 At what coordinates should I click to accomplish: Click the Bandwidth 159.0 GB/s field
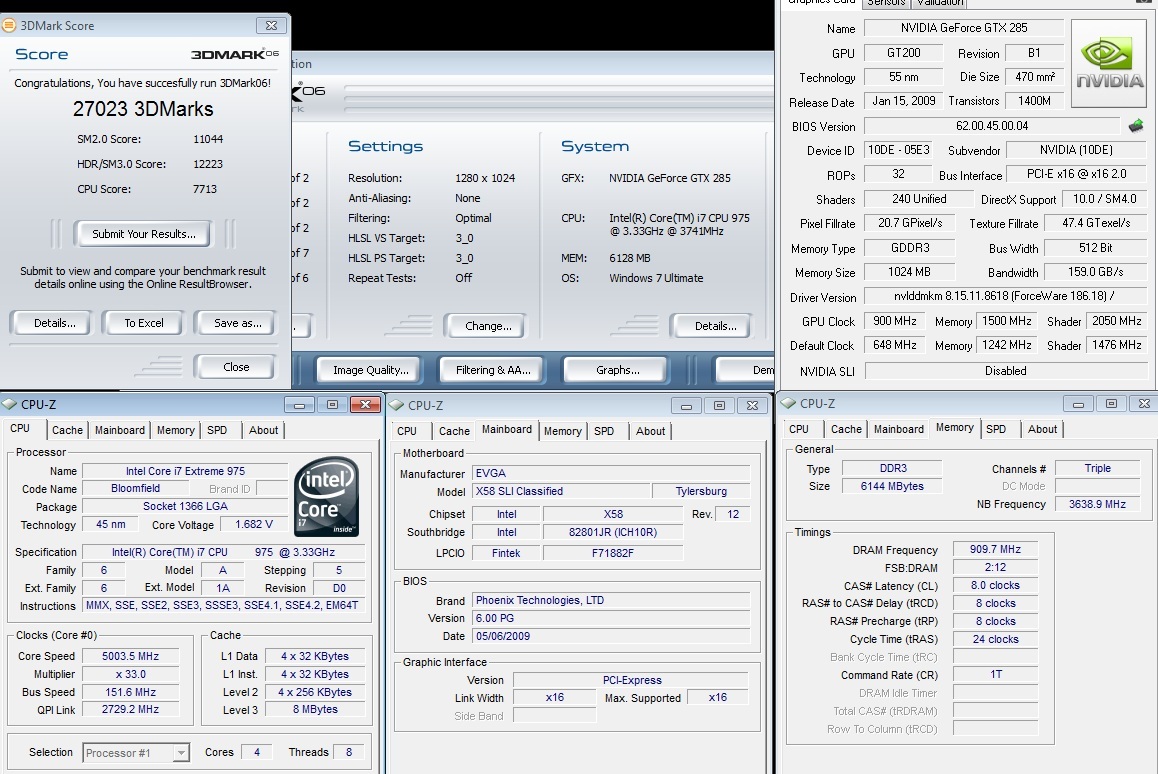click(x=1095, y=272)
